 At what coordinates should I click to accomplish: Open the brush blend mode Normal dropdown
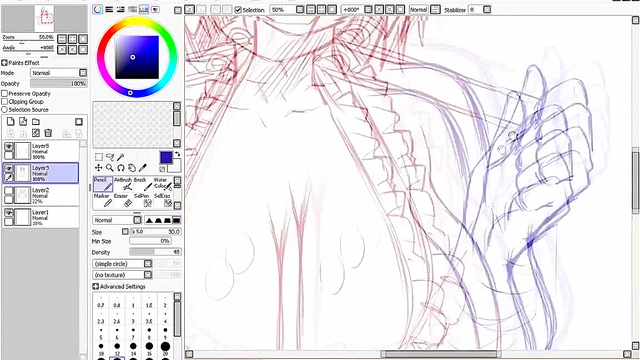[x=117, y=220]
